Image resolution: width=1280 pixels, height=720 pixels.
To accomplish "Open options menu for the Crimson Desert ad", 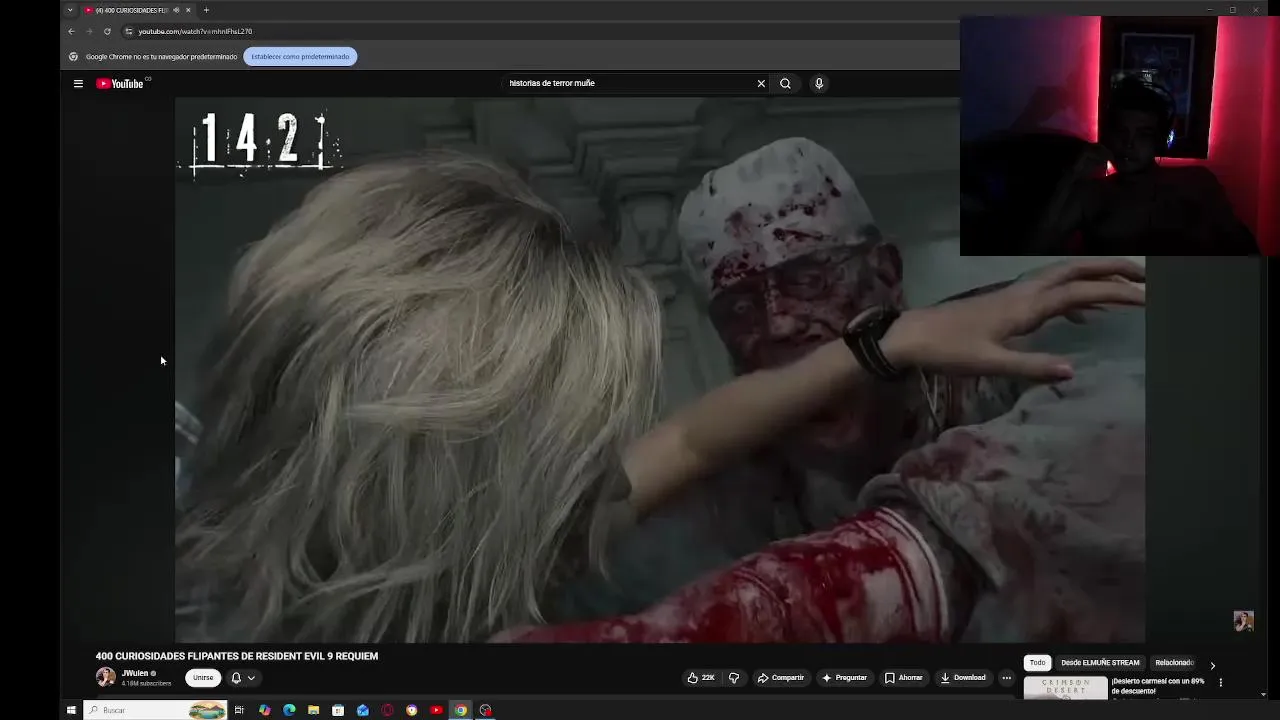I will [x=1220, y=683].
